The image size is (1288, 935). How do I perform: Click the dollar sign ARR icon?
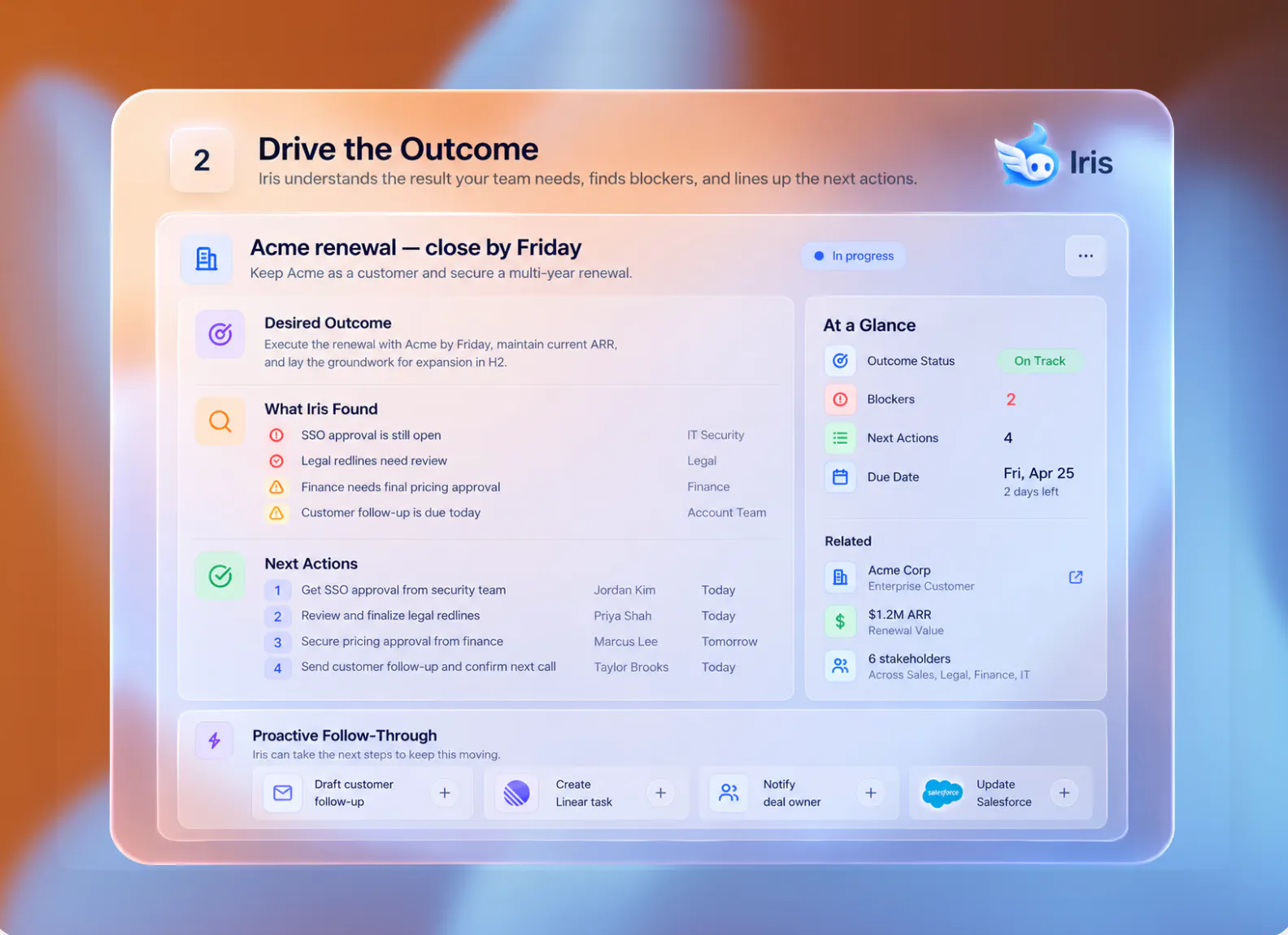coord(840,622)
